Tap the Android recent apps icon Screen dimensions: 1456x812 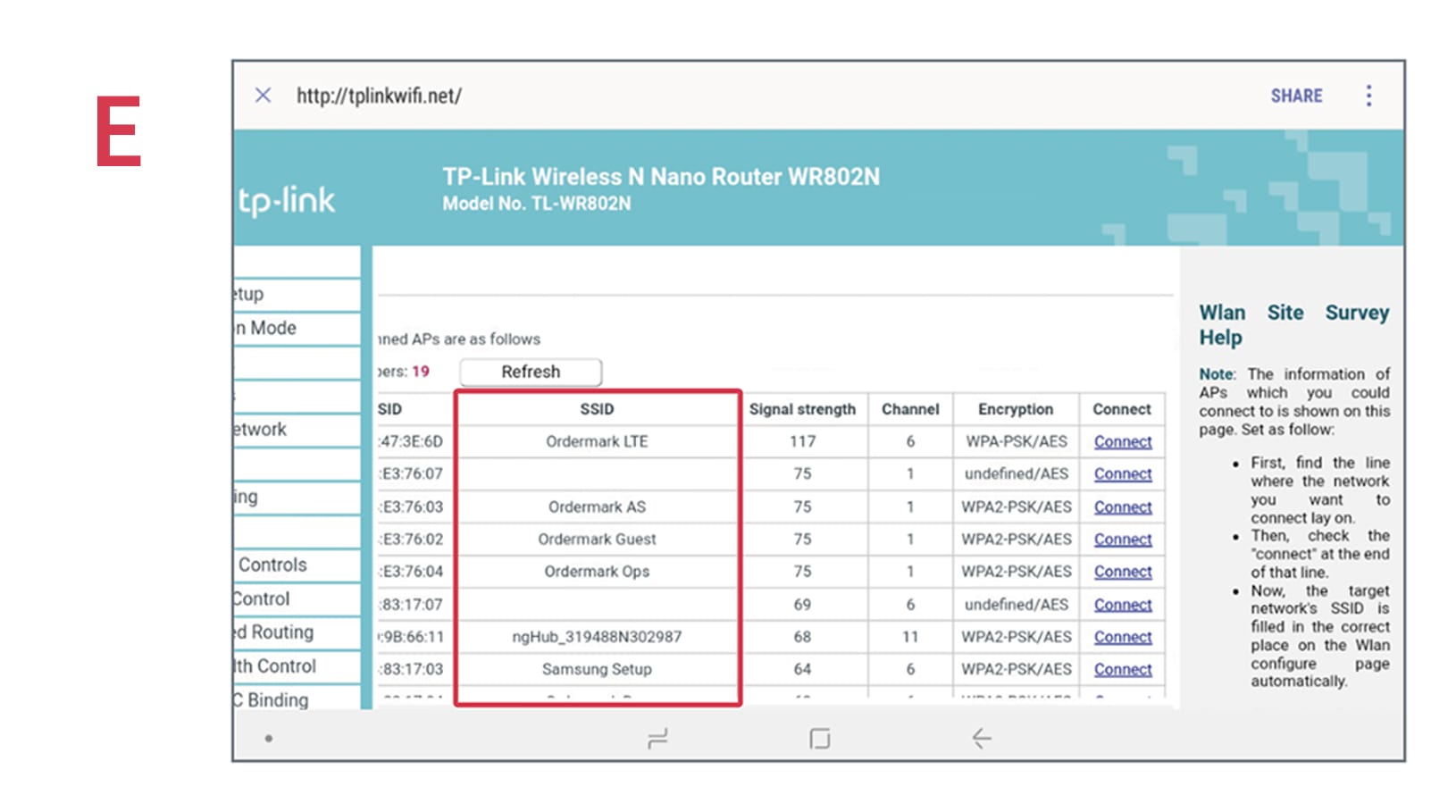pyautogui.click(x=657, y=739)
